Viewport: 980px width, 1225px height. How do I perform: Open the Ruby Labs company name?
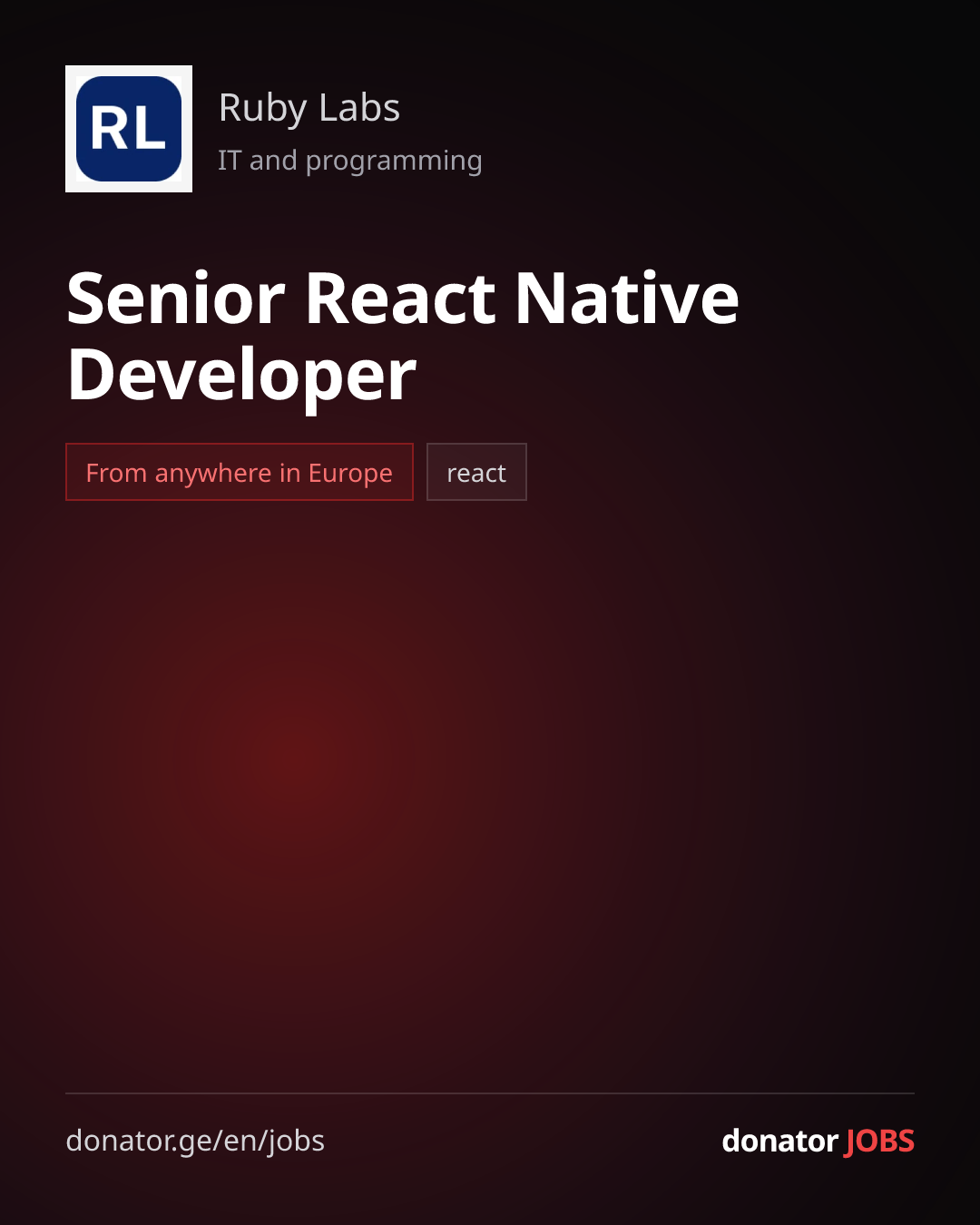coord(309,108)
